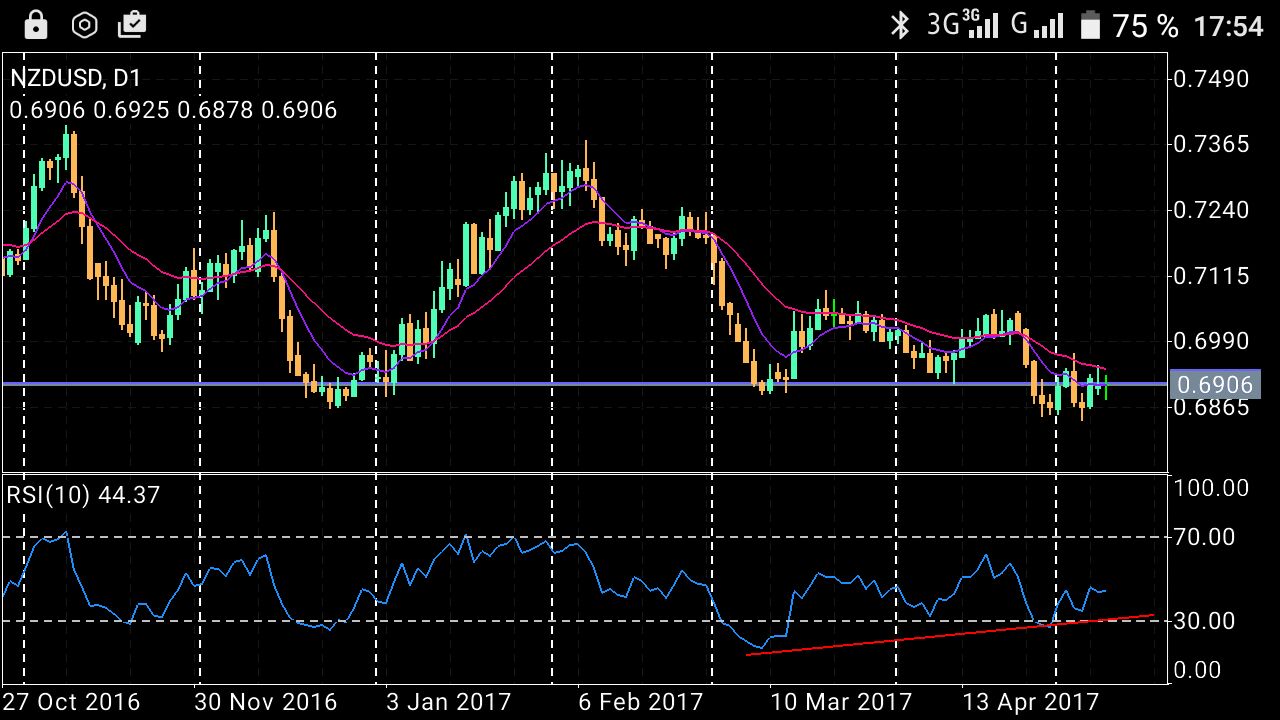1280x720 pixels.
Task: Tap the battery icon
Action: click(1091, 25)
